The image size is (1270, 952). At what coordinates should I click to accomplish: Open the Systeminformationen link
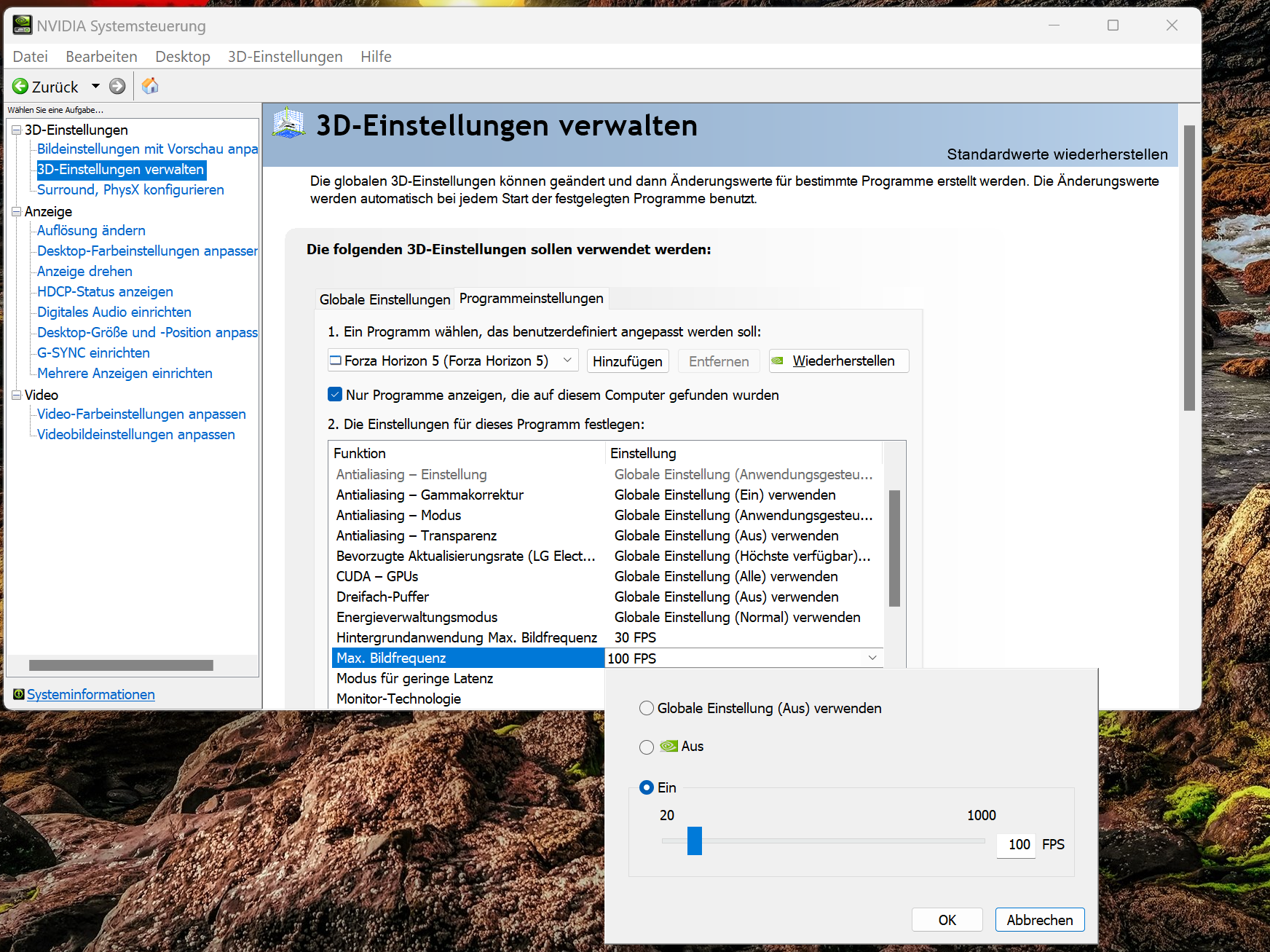tap(91, 694)
